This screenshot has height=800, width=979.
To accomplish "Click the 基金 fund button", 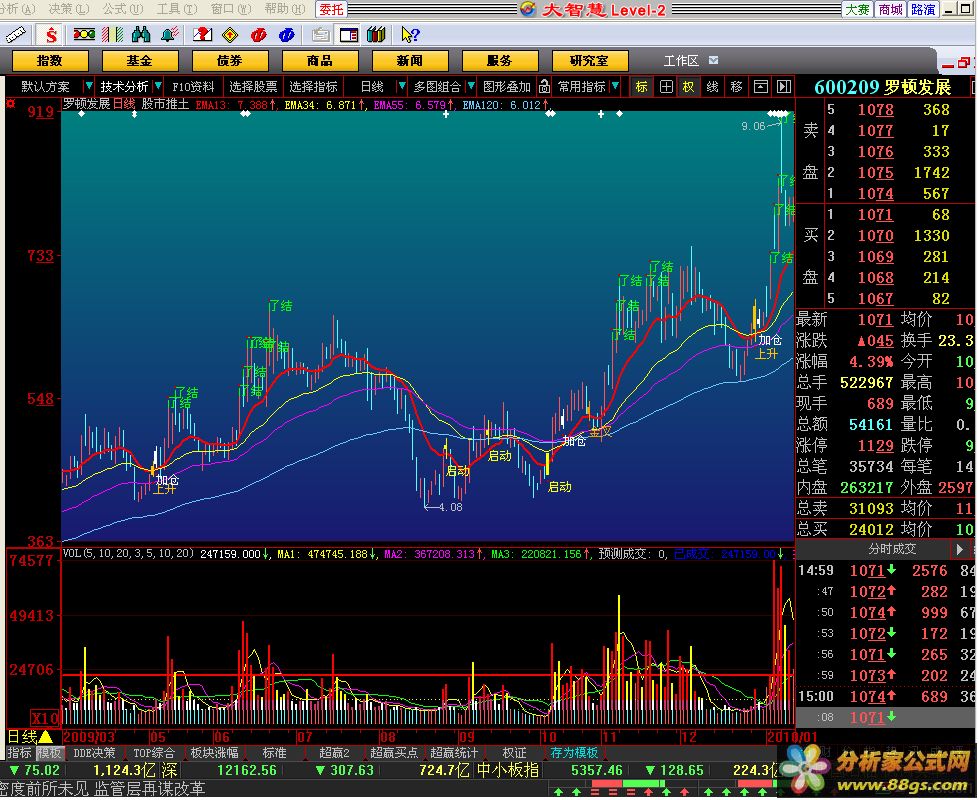I will [140, 61].
